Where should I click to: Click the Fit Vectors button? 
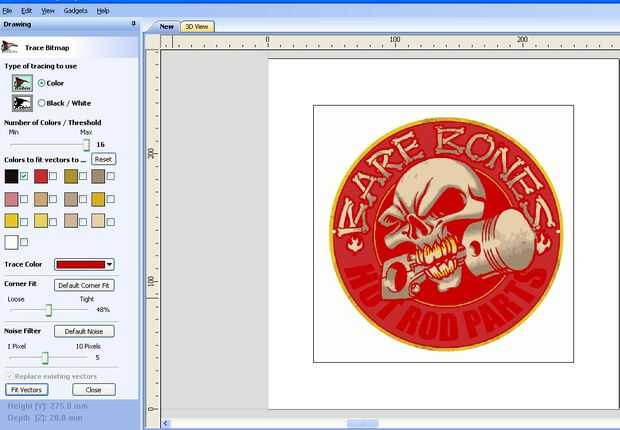(26, 390)
